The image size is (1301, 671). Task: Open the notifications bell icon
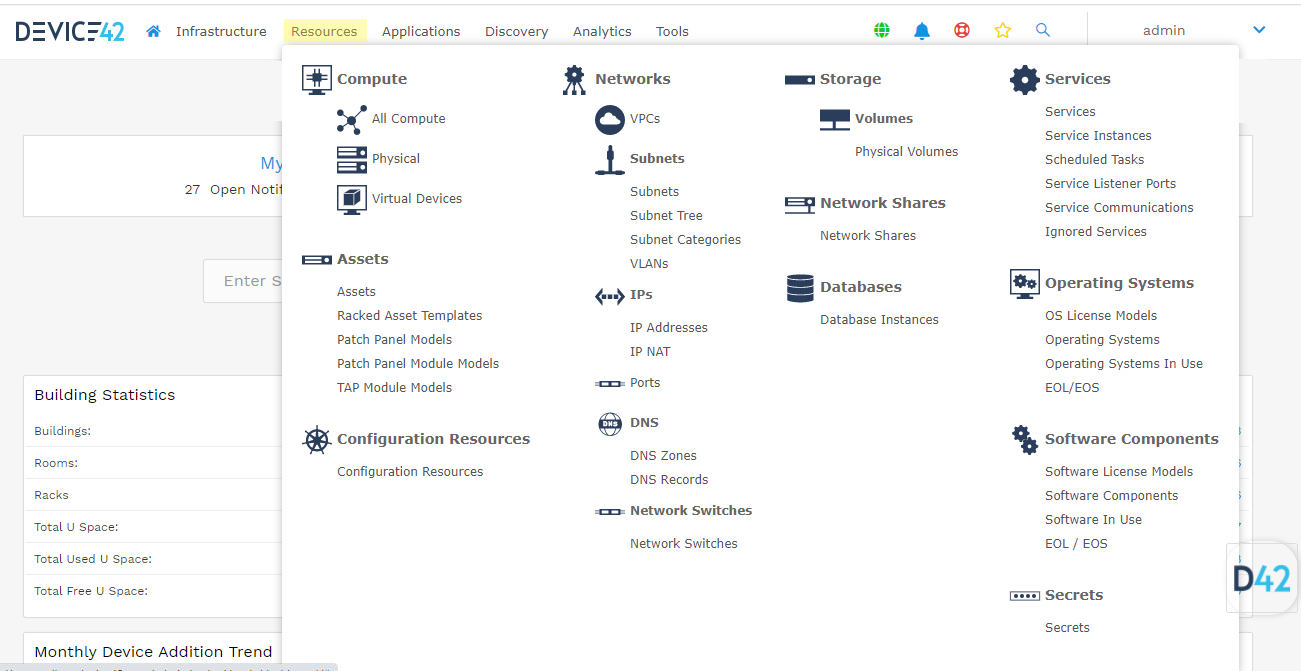tap(922, 31)
